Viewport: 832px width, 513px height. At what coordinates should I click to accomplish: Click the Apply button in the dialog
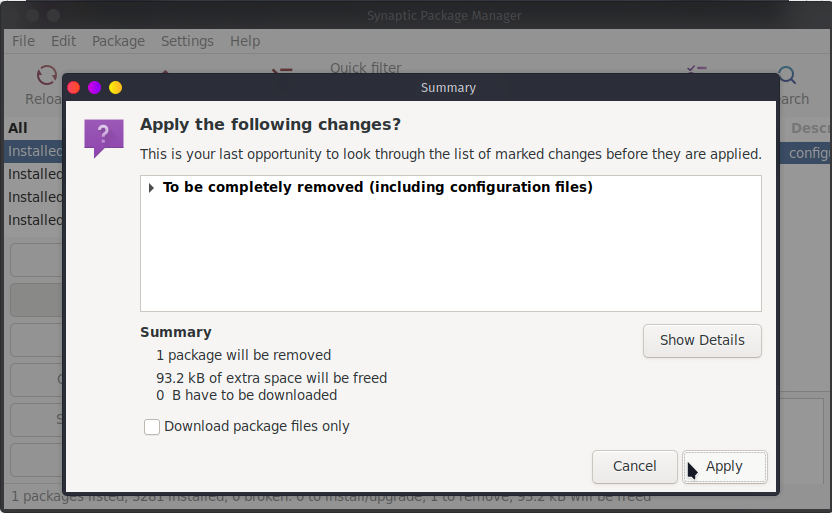click(x=724, y=466)
